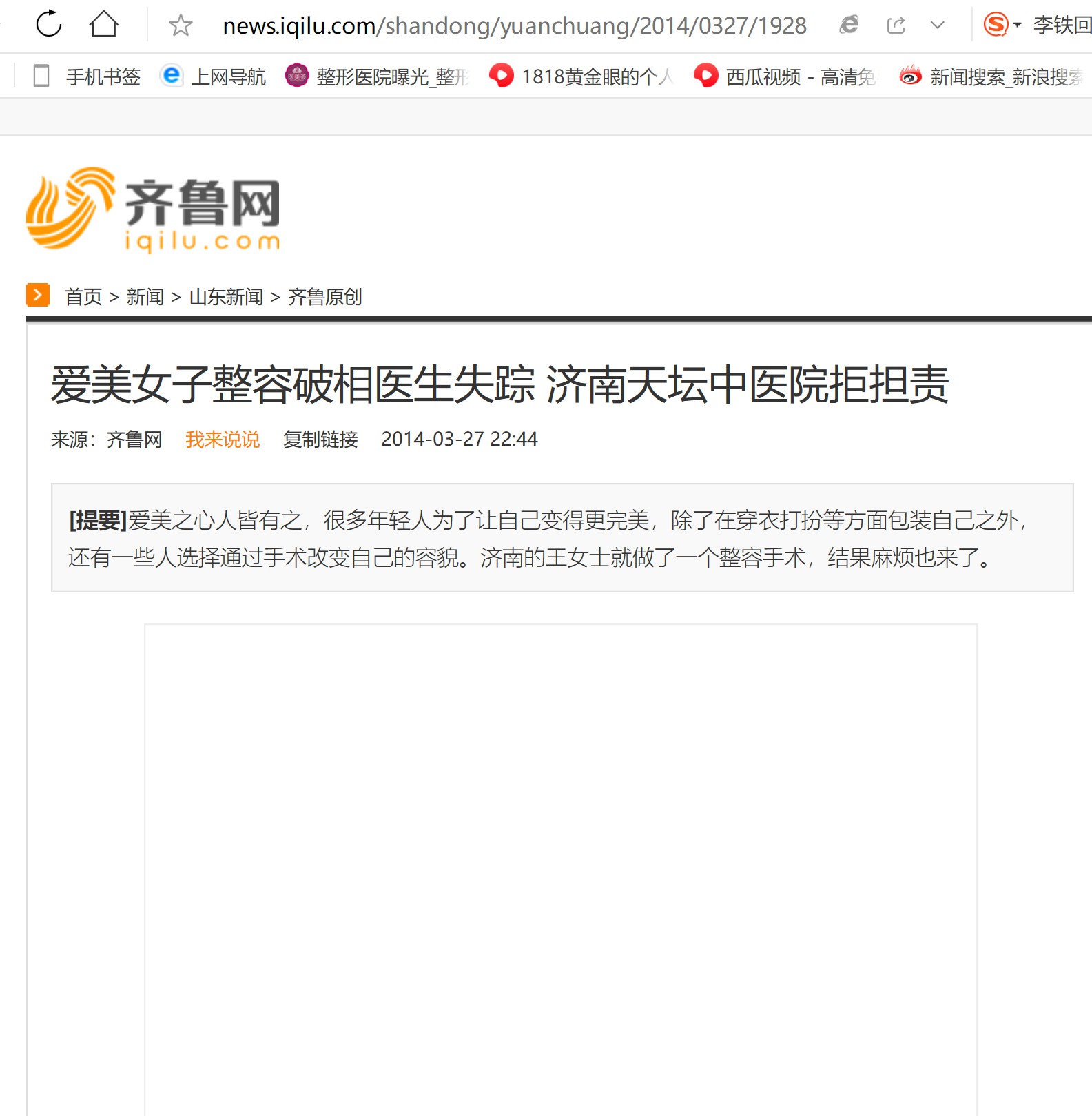The width and height of the screenshot is (1092, 1116).
Task: Open the 西瓜视频 bookmark
Action: pos(785,76)
